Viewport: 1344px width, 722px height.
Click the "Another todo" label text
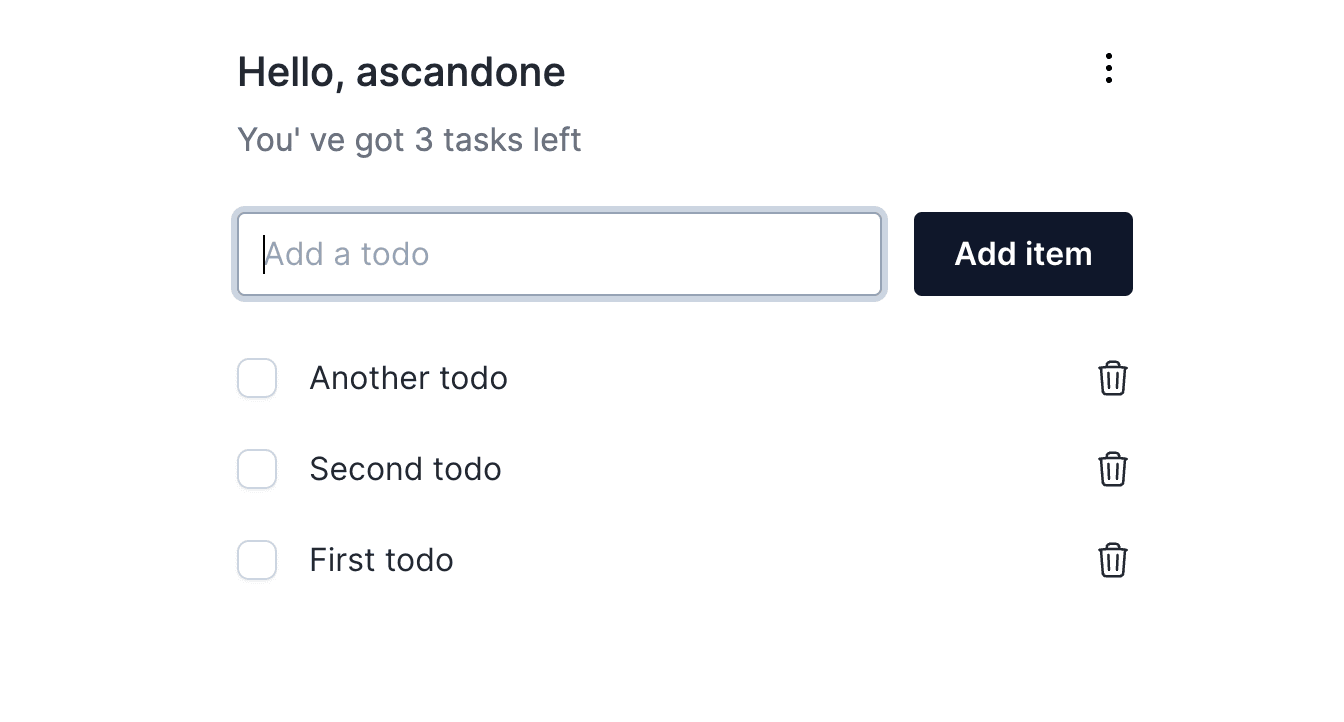click(x=408, y=378)
